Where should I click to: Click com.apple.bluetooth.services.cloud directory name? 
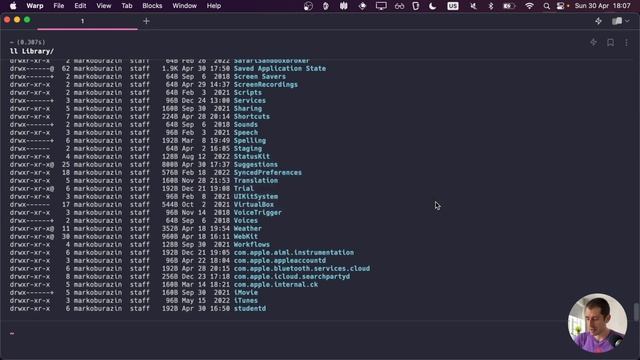pos(302,269)
